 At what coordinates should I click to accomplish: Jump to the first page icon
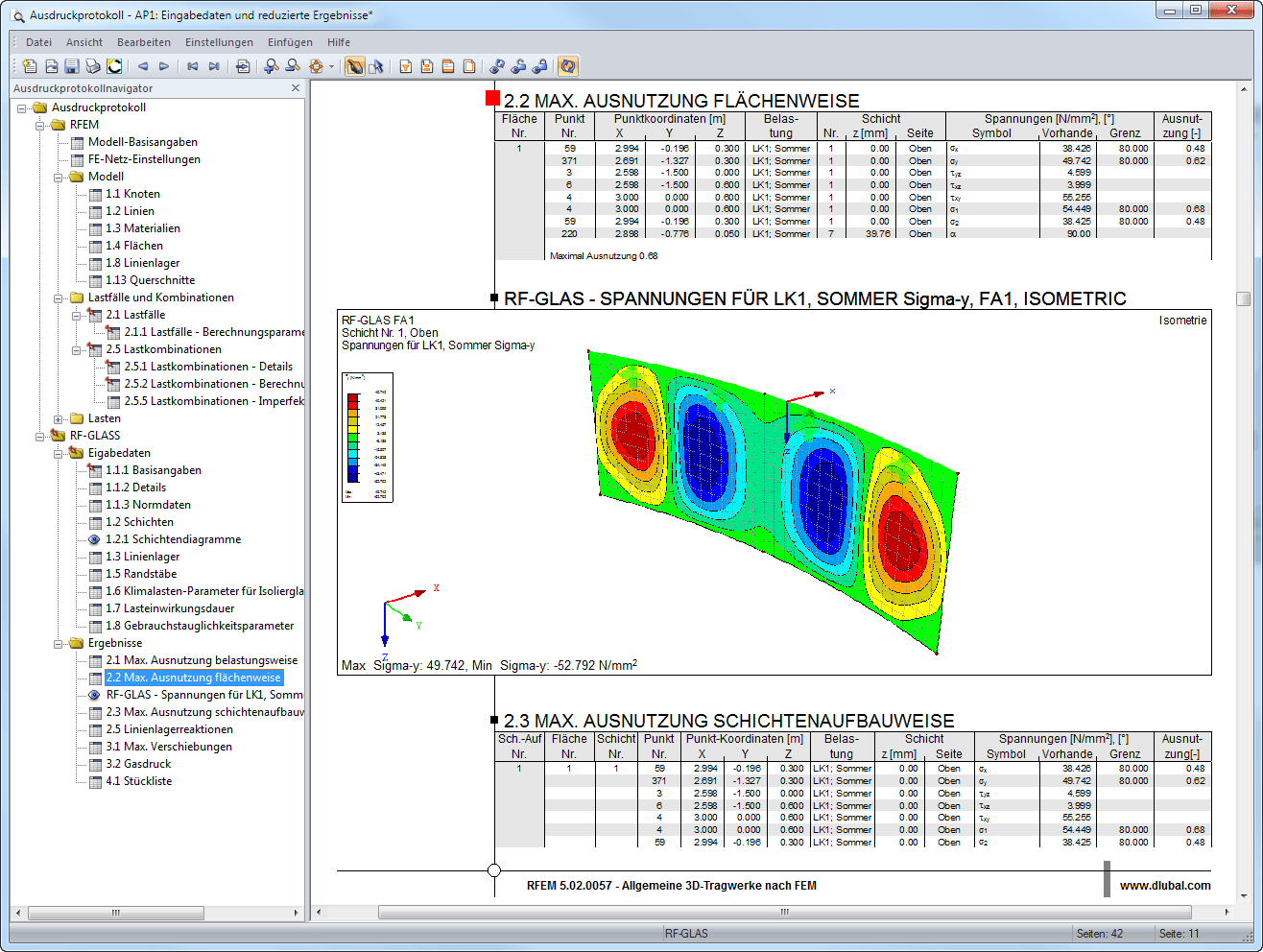click(x=193, y=66)
